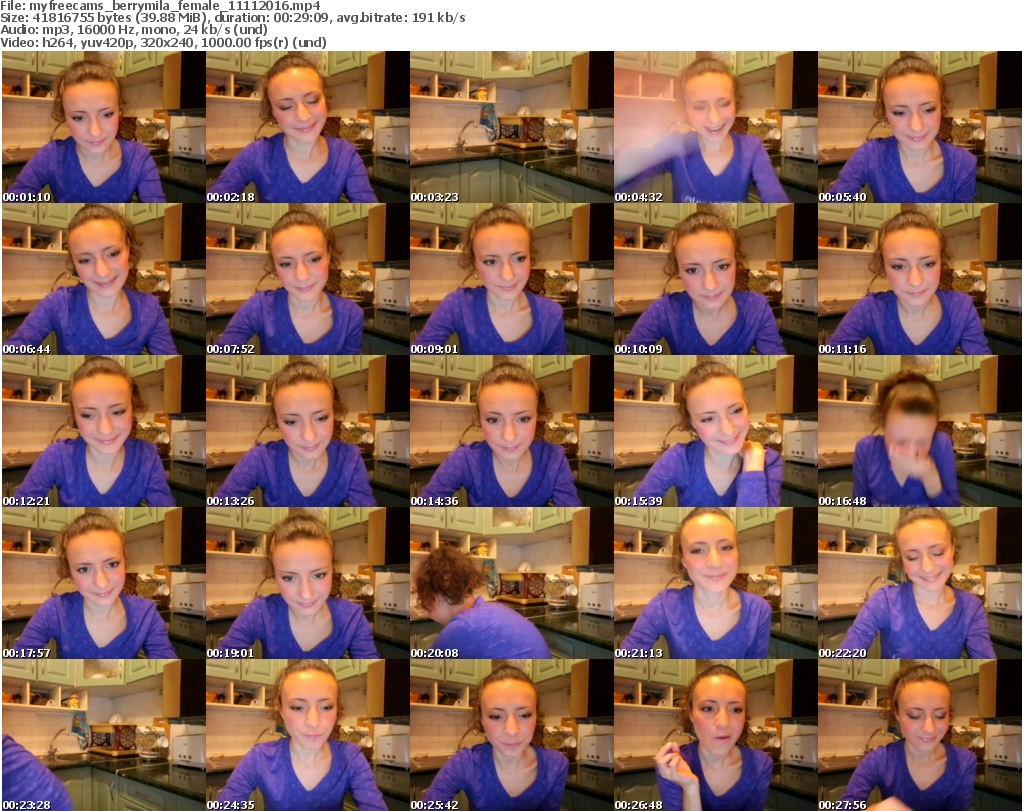Click the 00:18:57 timestamp label

[26, 653]
